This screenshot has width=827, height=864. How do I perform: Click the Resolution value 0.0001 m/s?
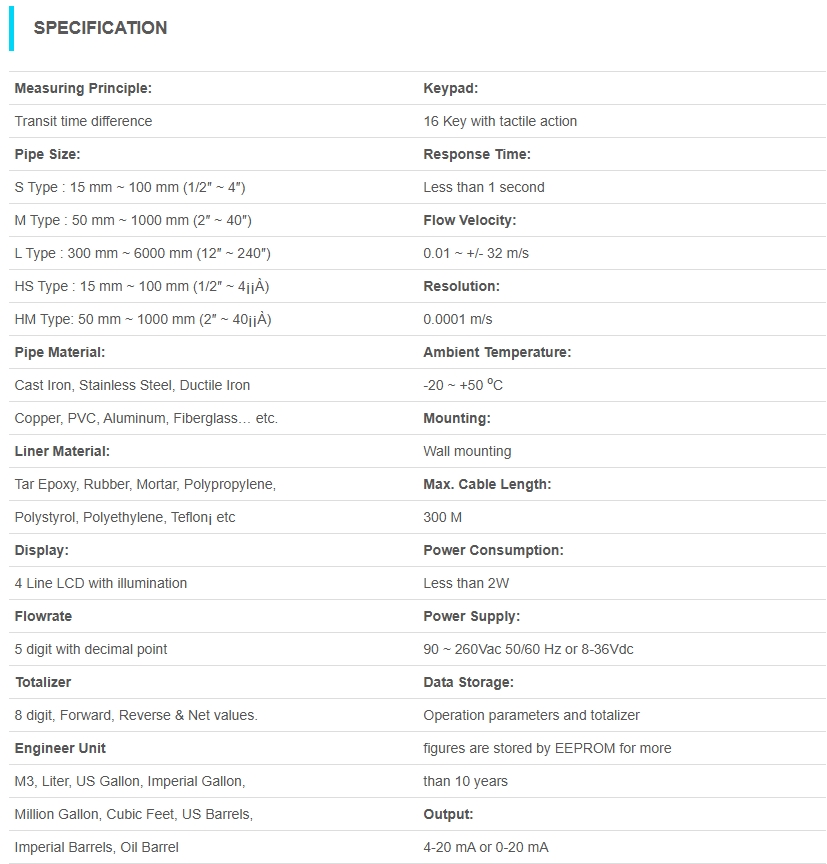[x=458, y=319]
